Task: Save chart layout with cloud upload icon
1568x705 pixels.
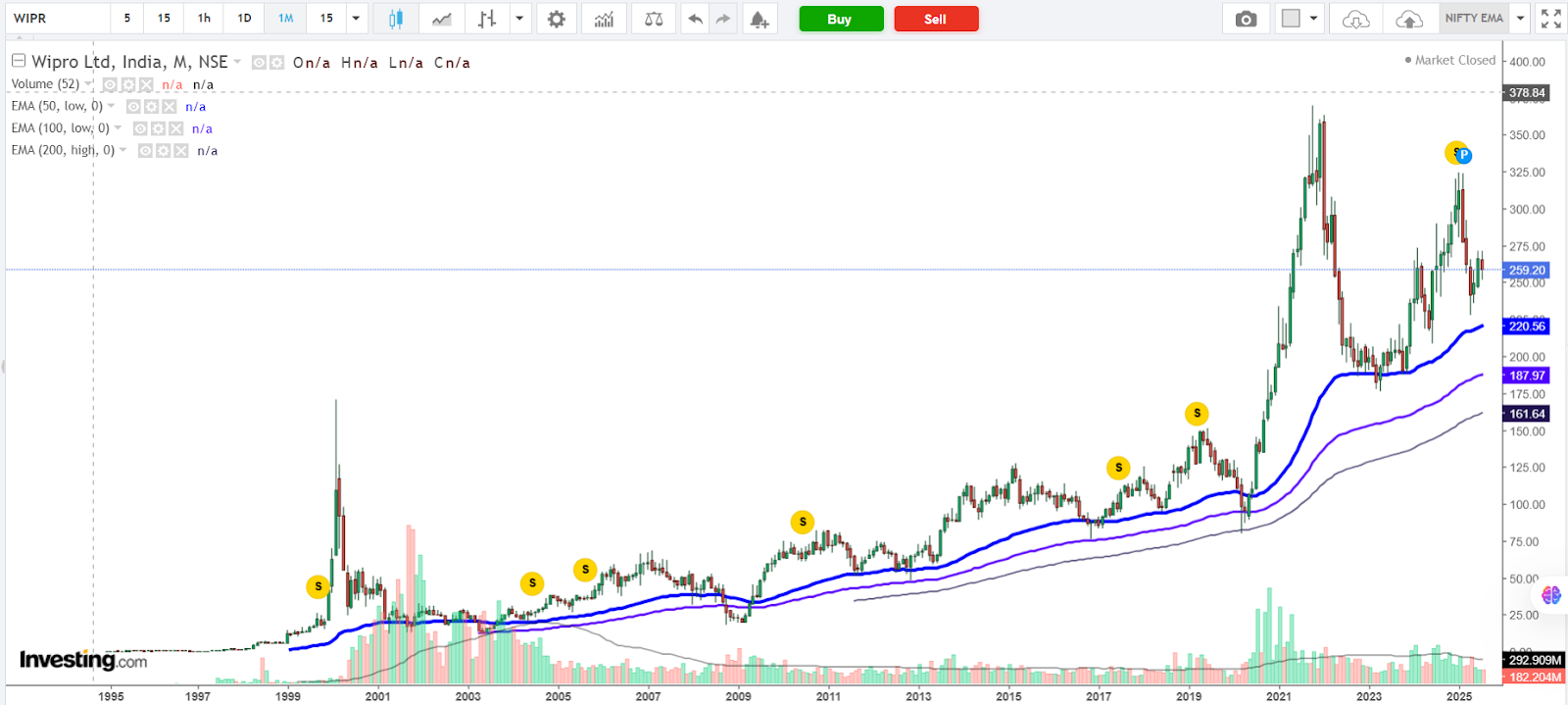Action: point(1408,19)
